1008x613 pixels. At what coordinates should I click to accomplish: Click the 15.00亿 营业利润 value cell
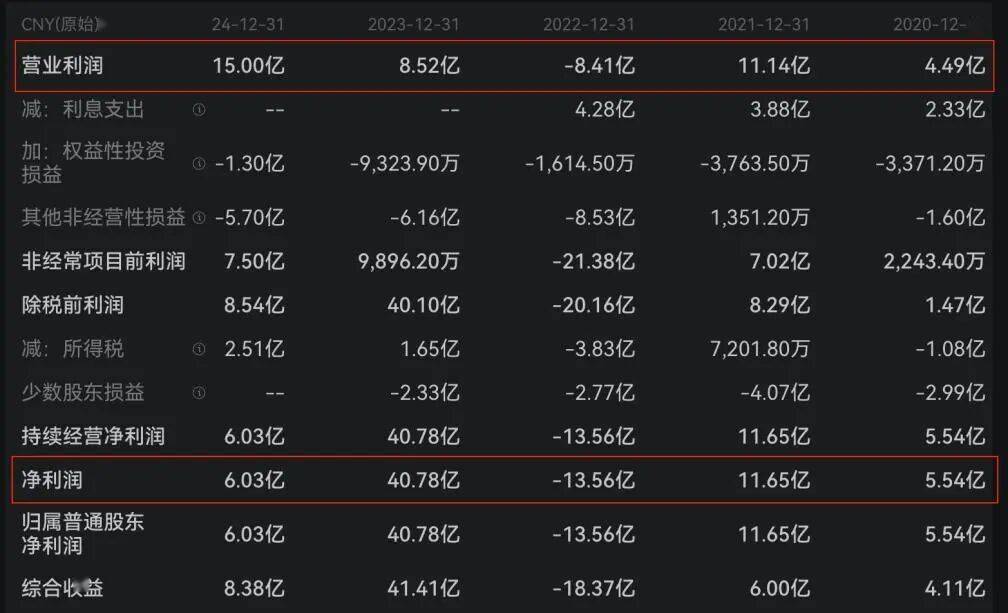(x=248, y=66)
